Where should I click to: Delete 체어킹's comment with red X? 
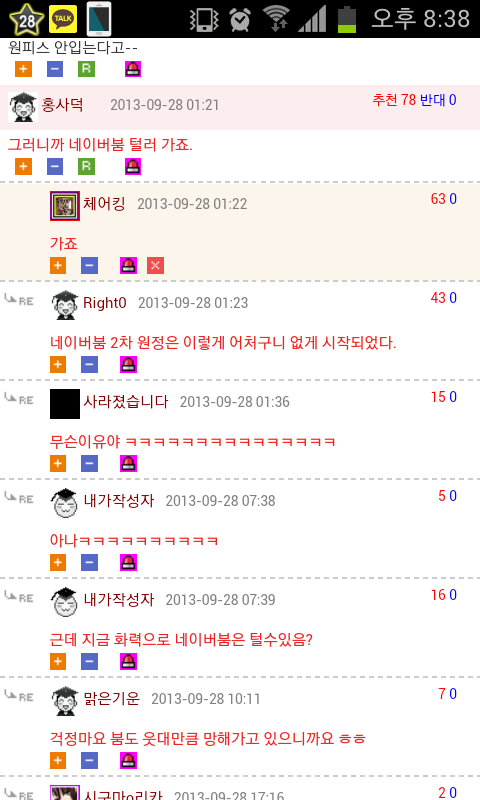[156, 265]
